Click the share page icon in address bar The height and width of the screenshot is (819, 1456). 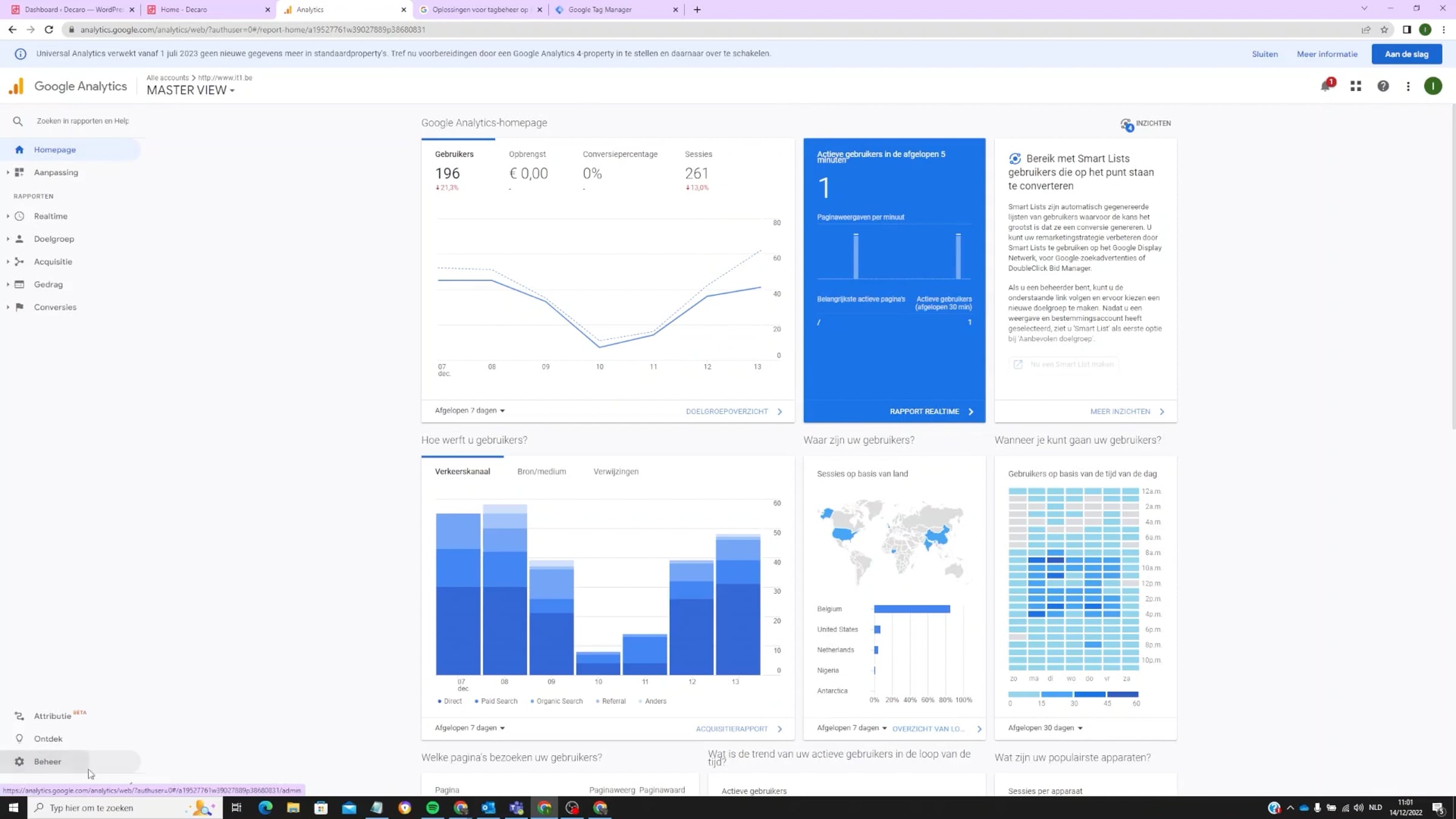click(1366, 30)
